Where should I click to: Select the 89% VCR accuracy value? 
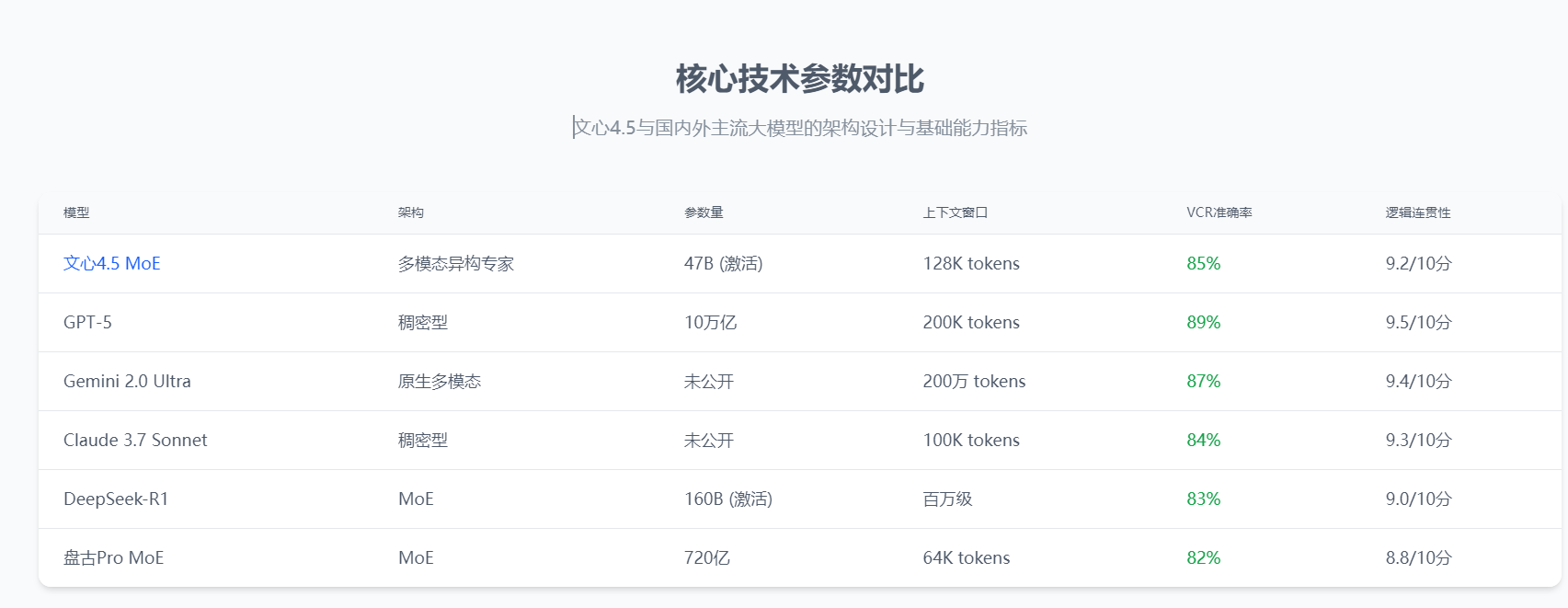coord(1204,322)
